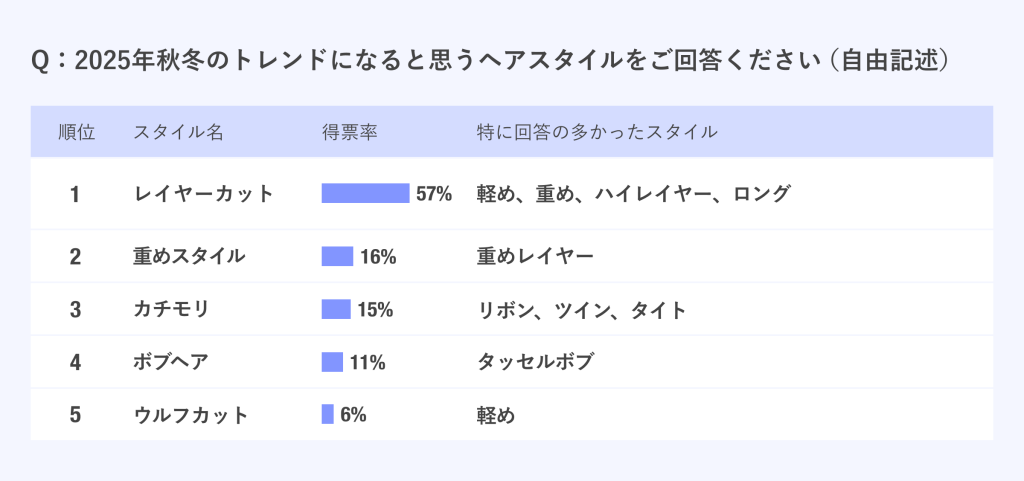Select the 重めスタイル row label

189,256
